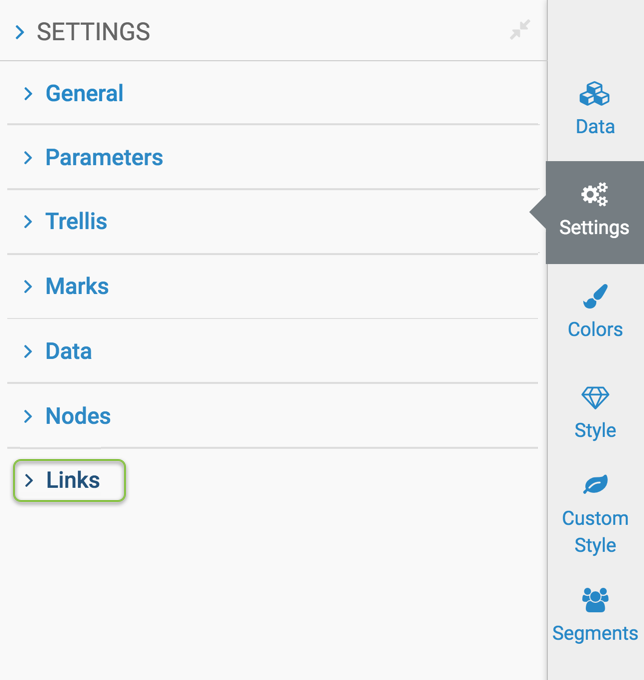Screen dimensions: 644x680
Task: Collapse the SETTINGS header chevron
Action: pyautogui.click(x=20, y=32)
